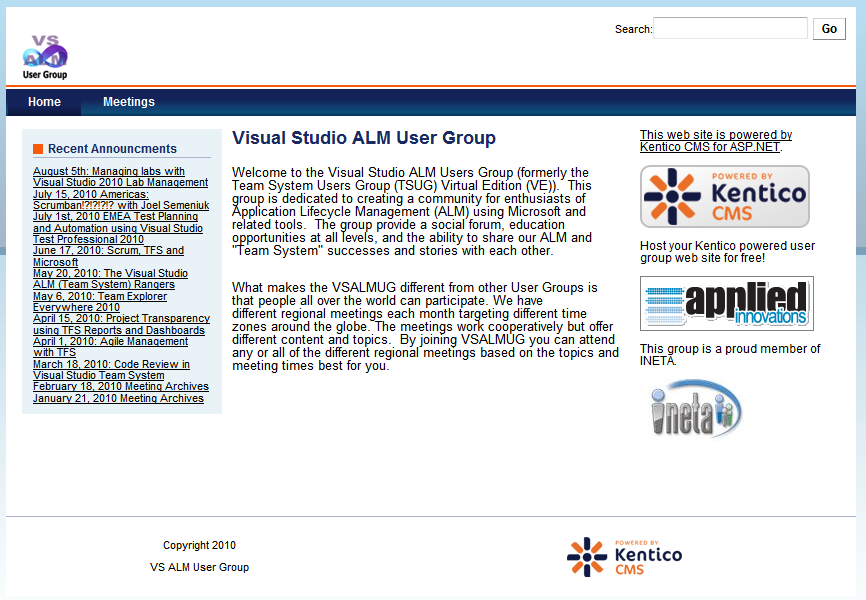Click 'This web site is powered by Kentico' link

pyautogui.click(x=716, y=141)
